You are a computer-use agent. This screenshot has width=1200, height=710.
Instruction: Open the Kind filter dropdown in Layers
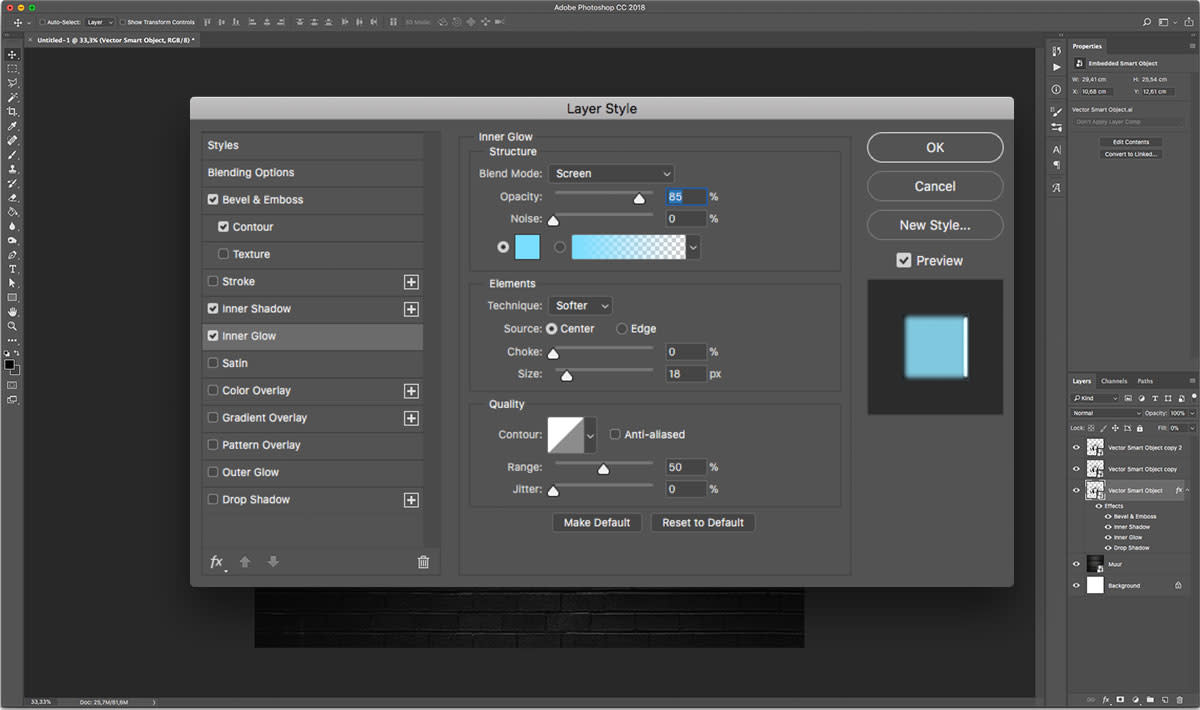1095,398
